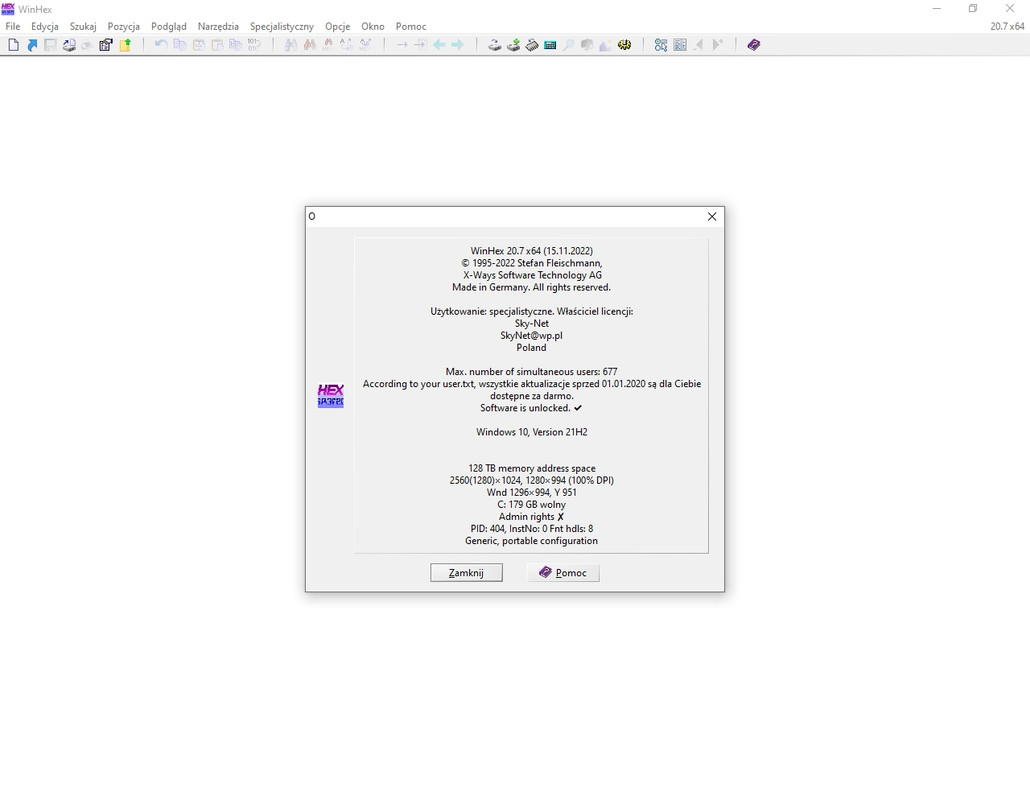
Task: Open the Opcje menu
Action: click(x=337, y=26)
